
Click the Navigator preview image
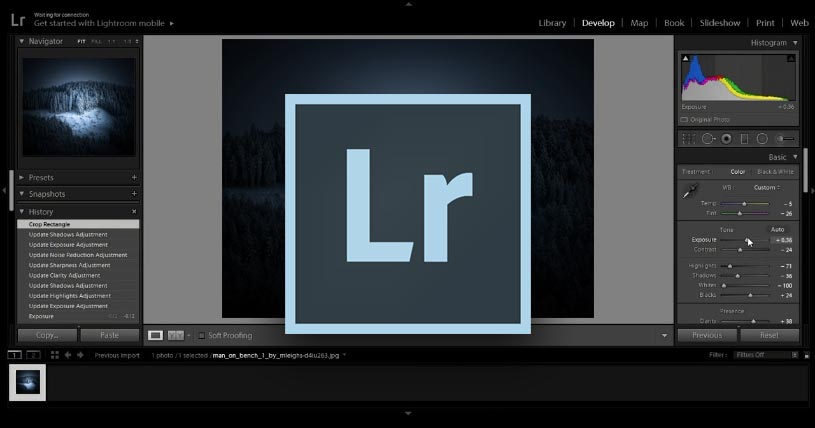[x=79, y=107]
